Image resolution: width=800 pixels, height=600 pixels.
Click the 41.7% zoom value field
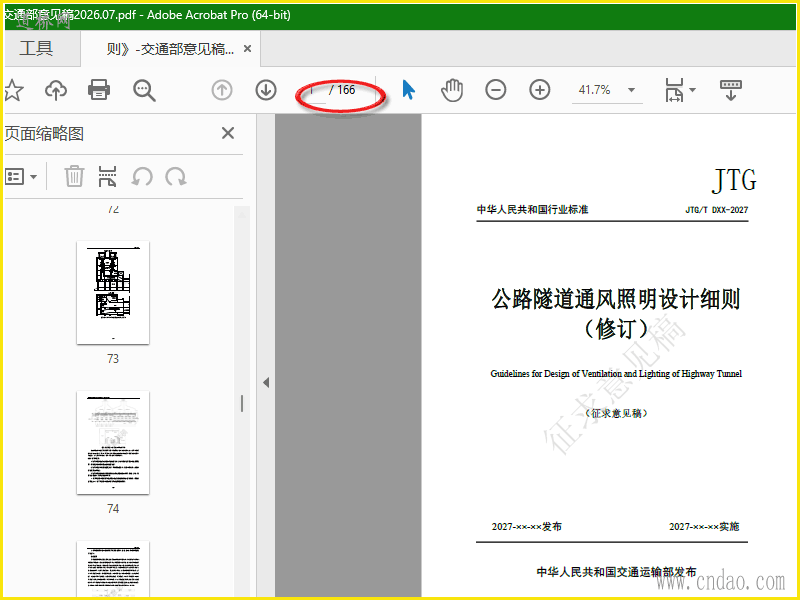pyautogui.click(x=594, y=90)
